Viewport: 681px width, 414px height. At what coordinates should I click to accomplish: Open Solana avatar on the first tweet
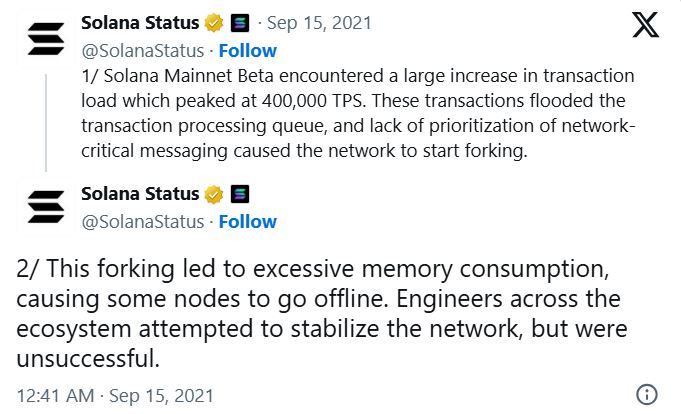pos(46,39)
